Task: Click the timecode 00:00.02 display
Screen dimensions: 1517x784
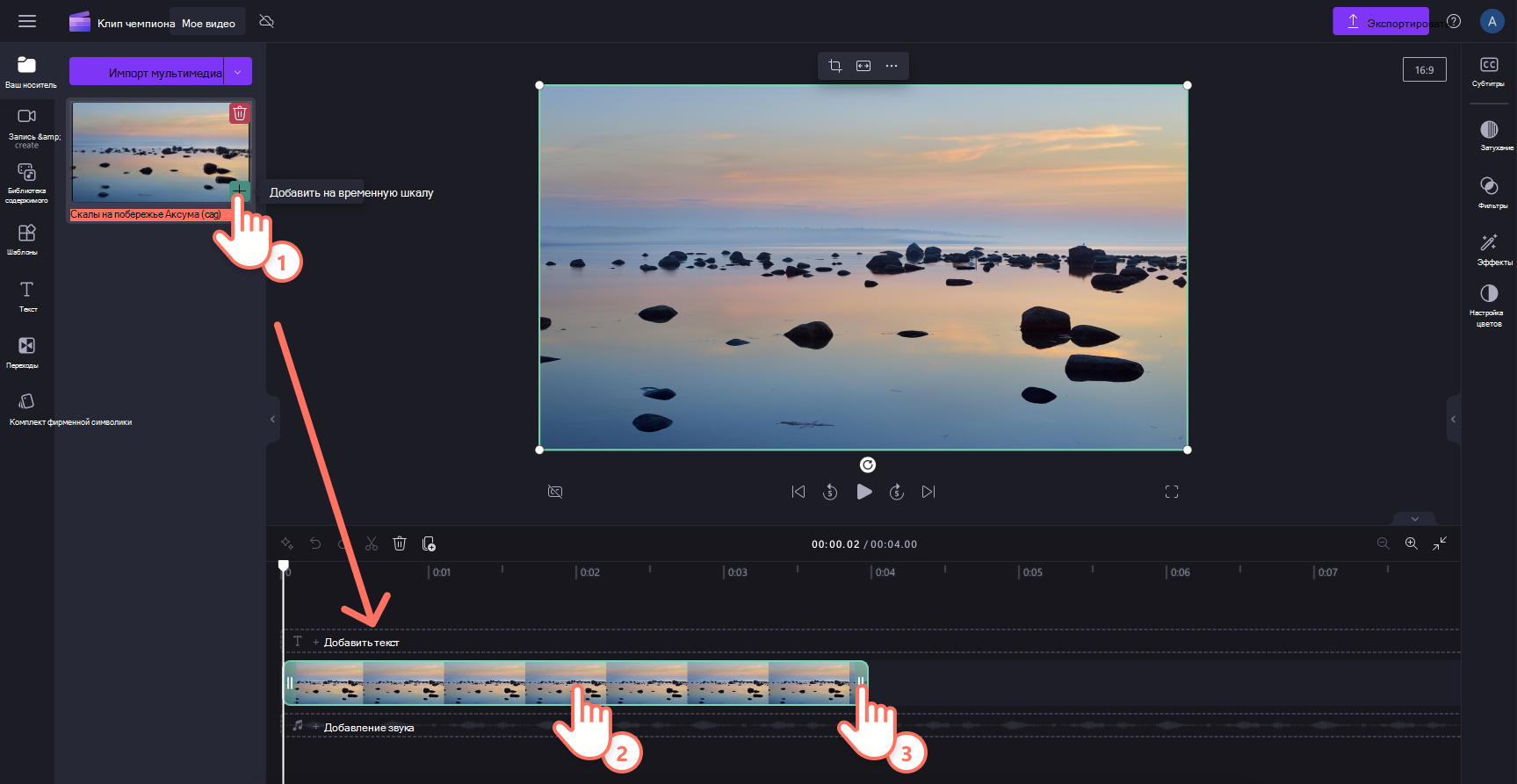Action: pos(835,544)
